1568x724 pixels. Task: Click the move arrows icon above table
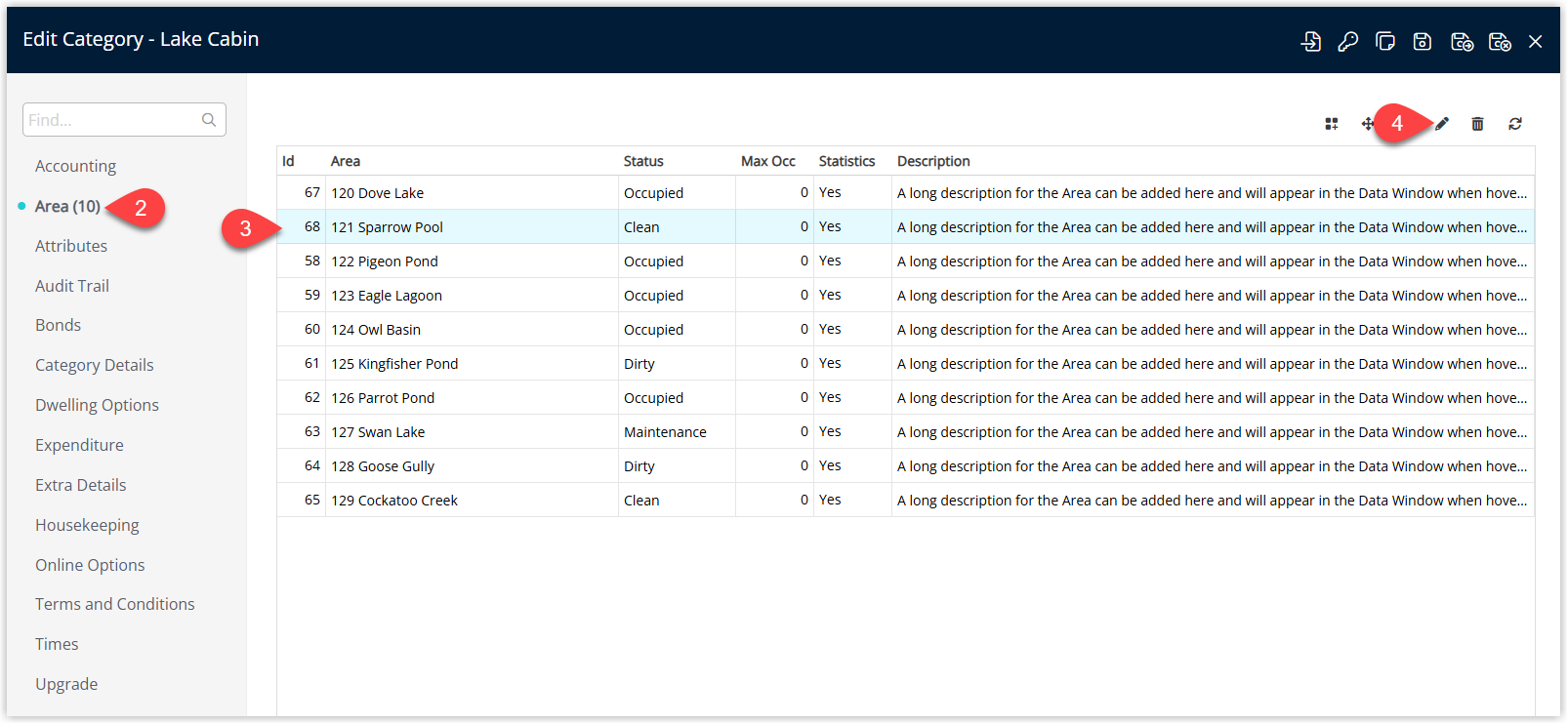click(1367, 124)
